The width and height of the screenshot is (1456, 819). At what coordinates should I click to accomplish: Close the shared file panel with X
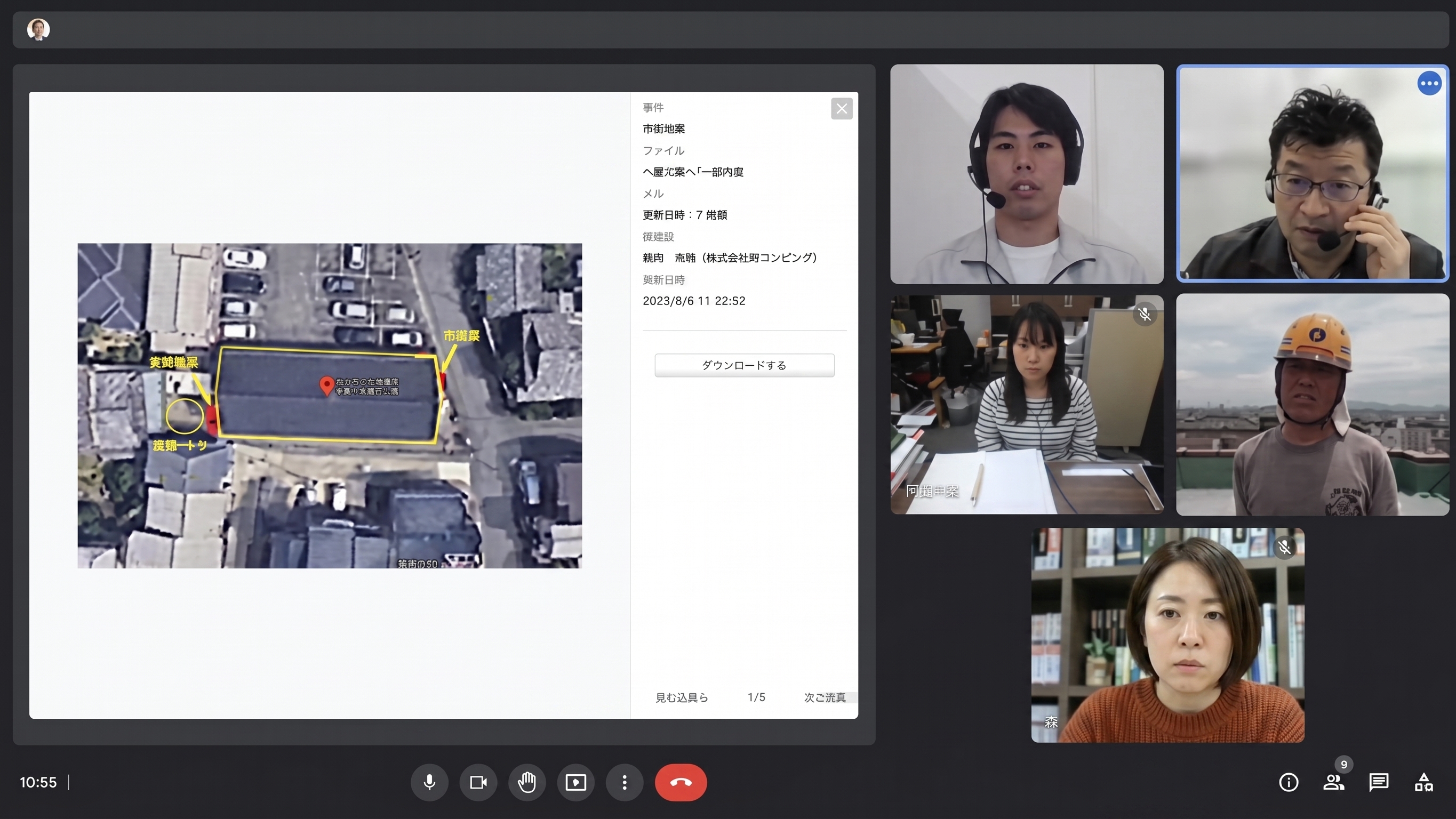[842, 109]
